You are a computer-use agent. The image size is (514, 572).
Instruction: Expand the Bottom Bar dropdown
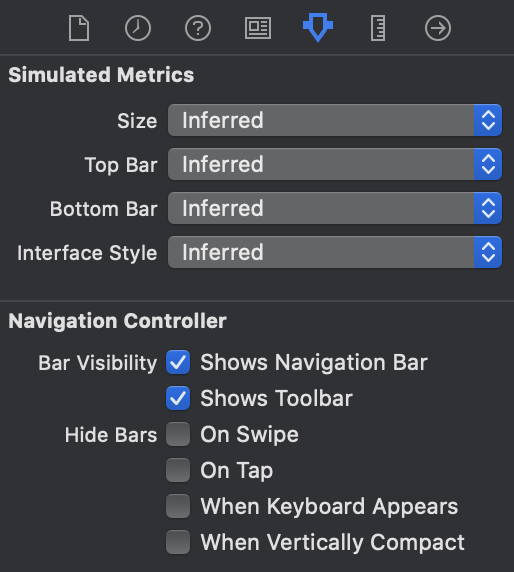pos(335,208)
